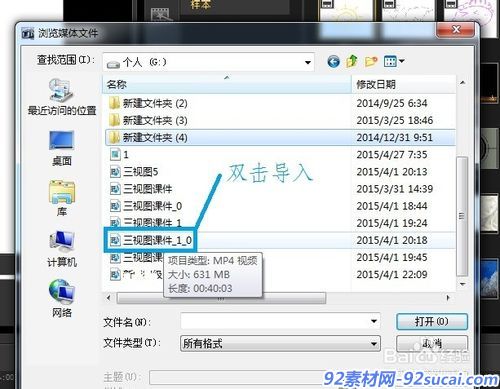
Task: Go up one folder level
Action: [x=352, y=61]
